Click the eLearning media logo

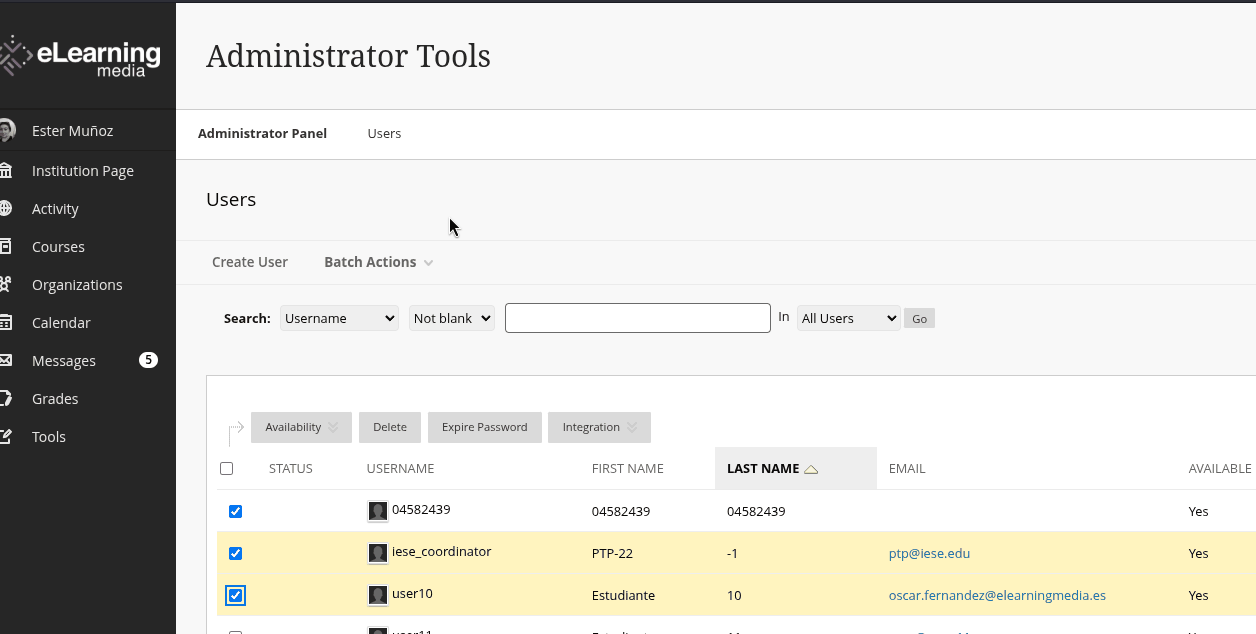[x=80, y=56]
